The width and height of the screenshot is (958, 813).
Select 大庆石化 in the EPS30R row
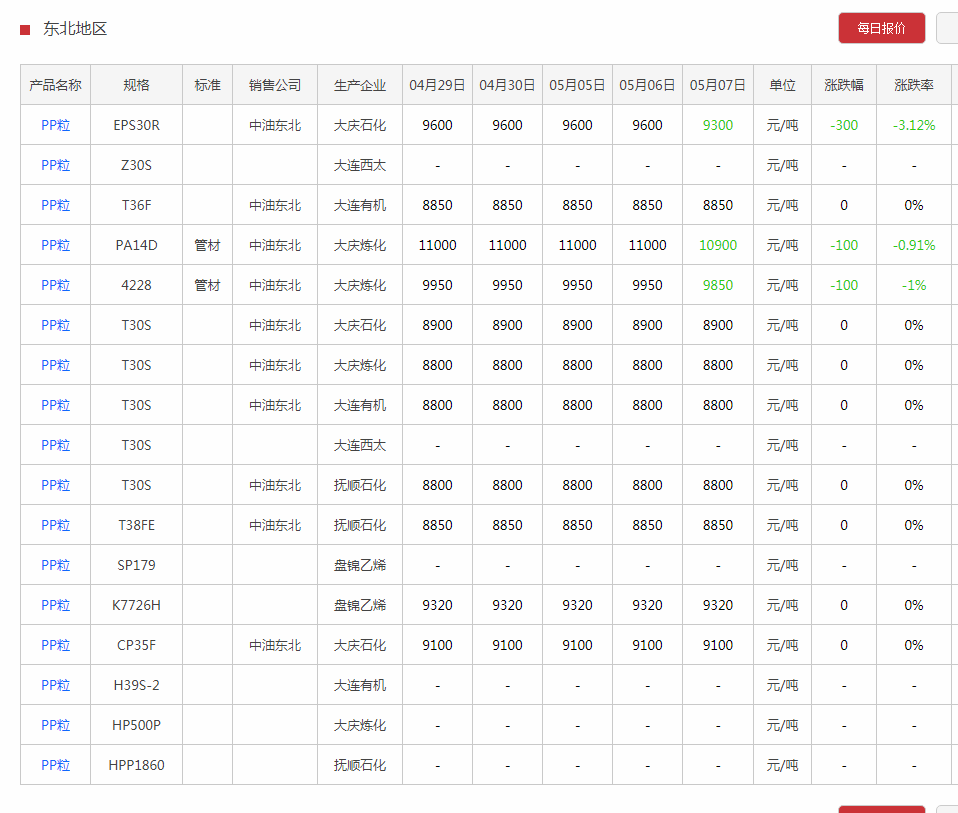(x=360, y=125)
